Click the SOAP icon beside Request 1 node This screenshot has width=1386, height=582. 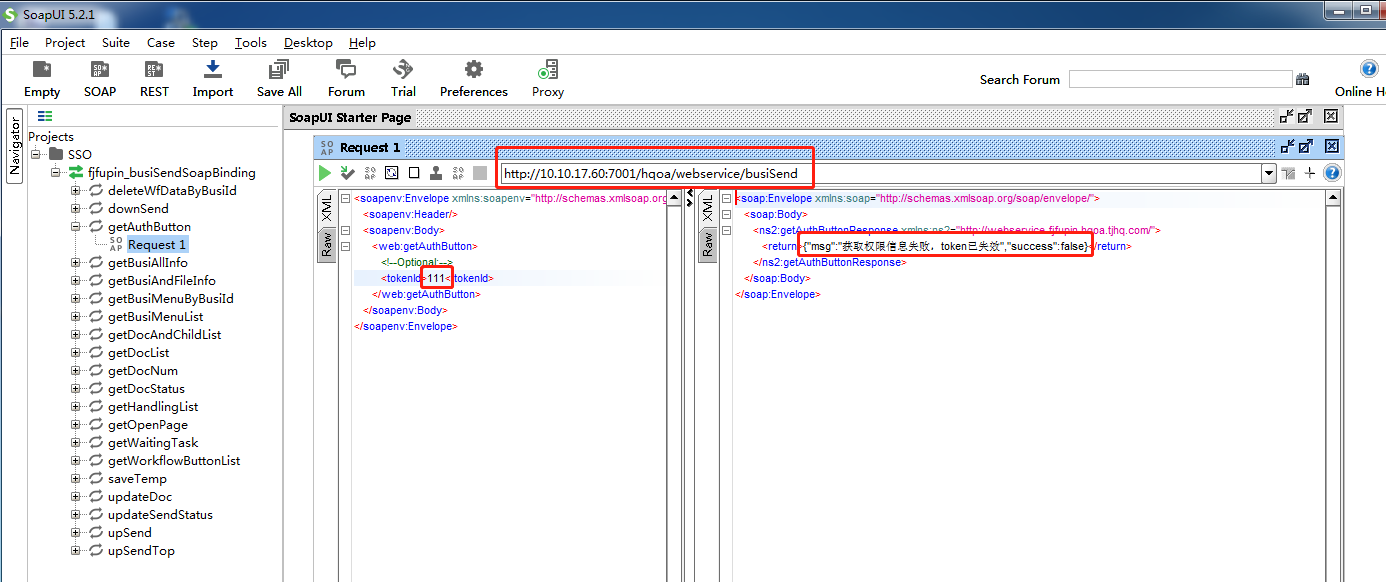point(116,244)
